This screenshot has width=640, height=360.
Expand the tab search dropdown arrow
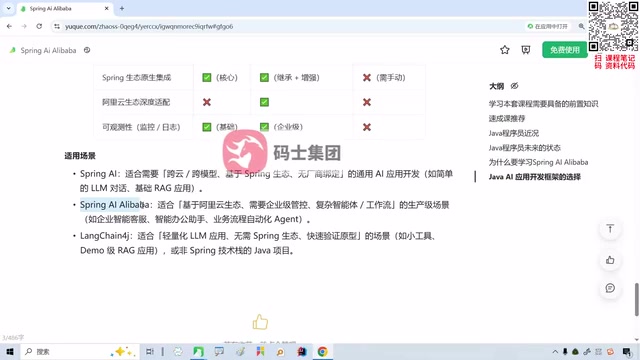(x=8, y=8)
